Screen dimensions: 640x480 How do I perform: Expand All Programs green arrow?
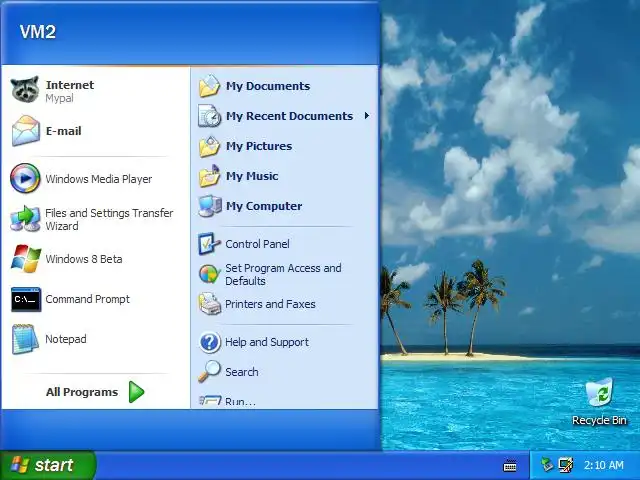point(136,392)
